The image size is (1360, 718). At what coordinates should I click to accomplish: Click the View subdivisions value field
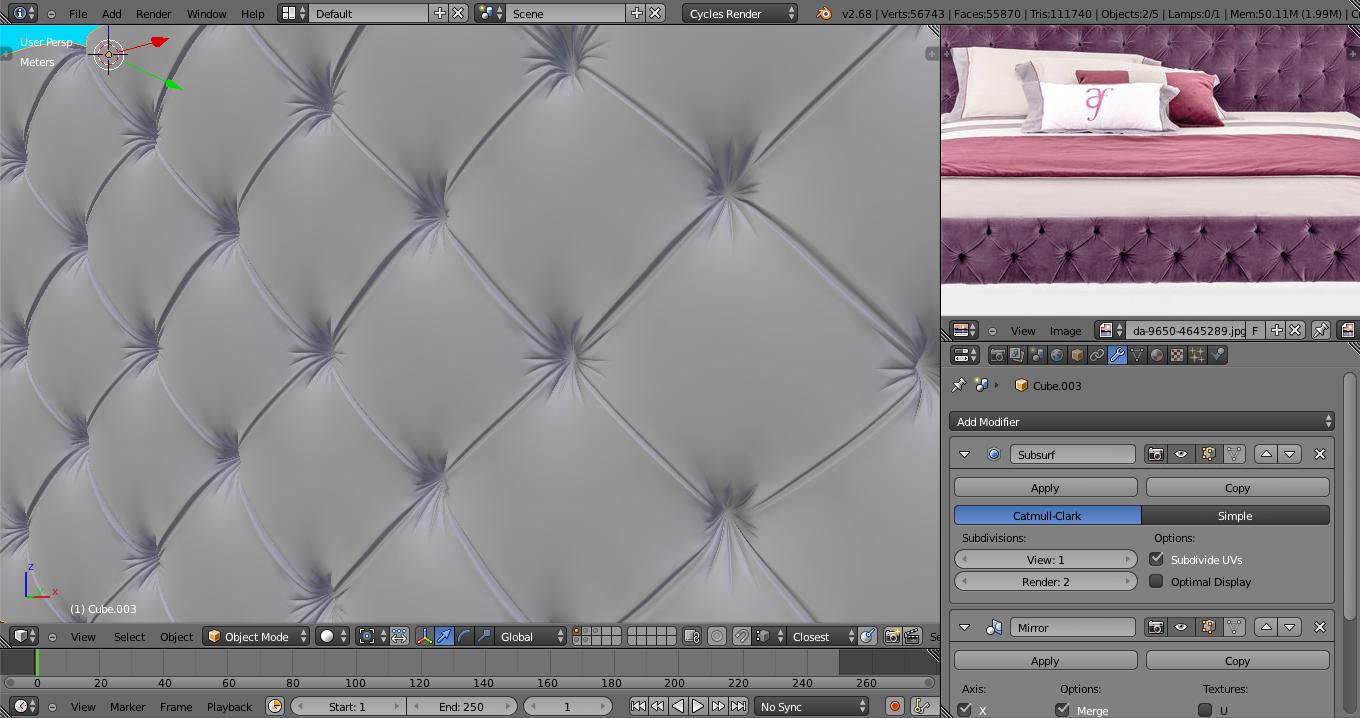pos(1045,559)
